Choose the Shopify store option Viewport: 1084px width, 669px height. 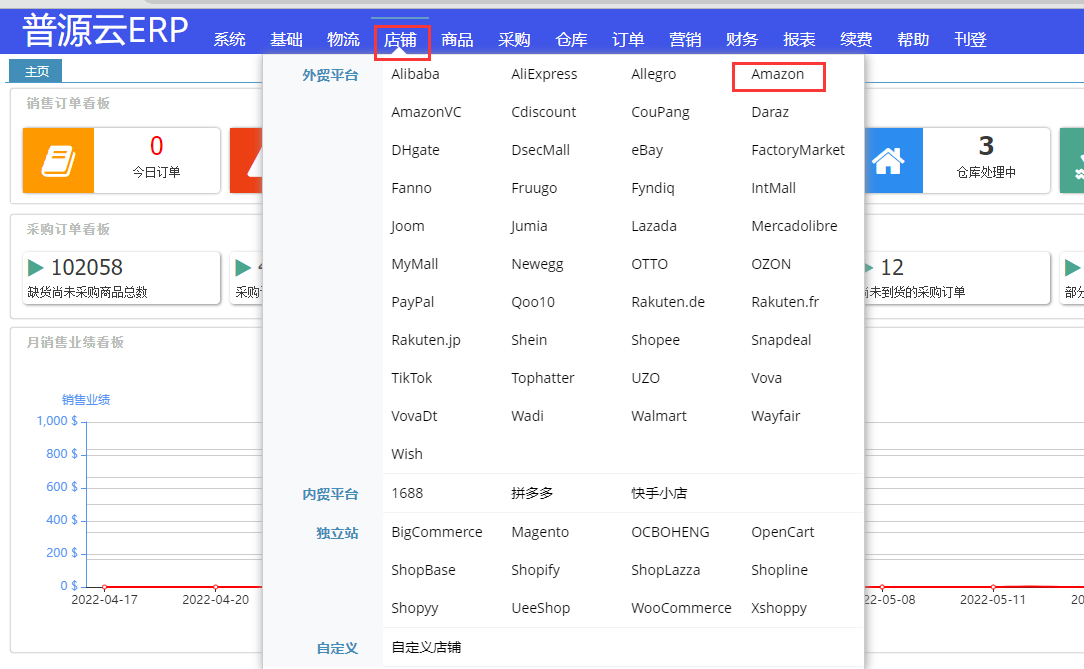pyautogui.click(x=536, y=571)
